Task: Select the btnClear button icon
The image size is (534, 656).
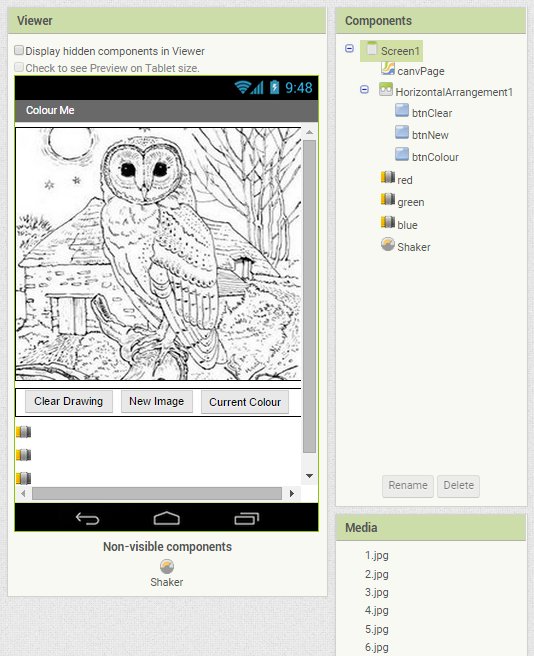Action: [402, 110]
